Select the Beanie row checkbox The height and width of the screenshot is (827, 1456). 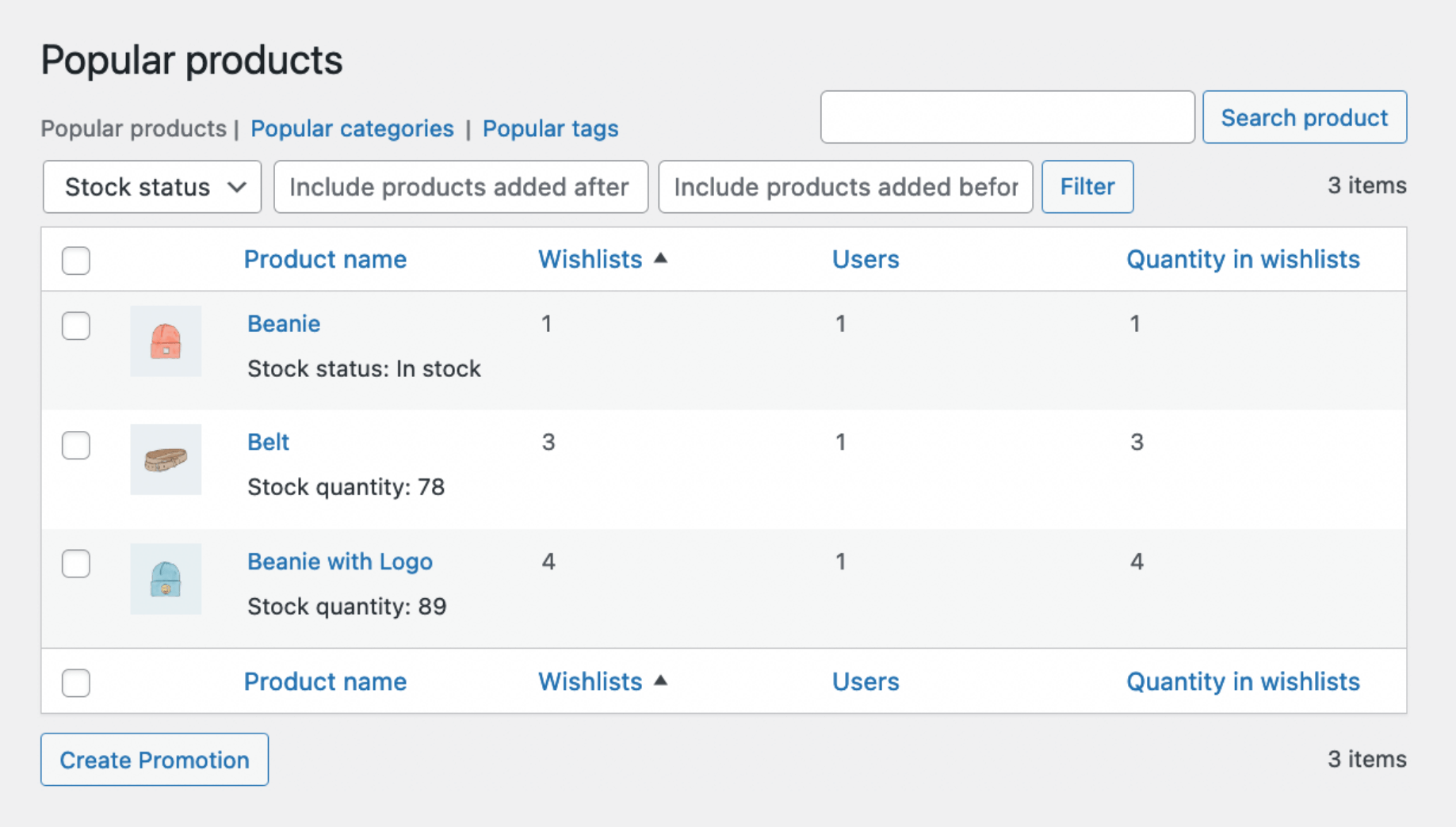coord(75,326)
